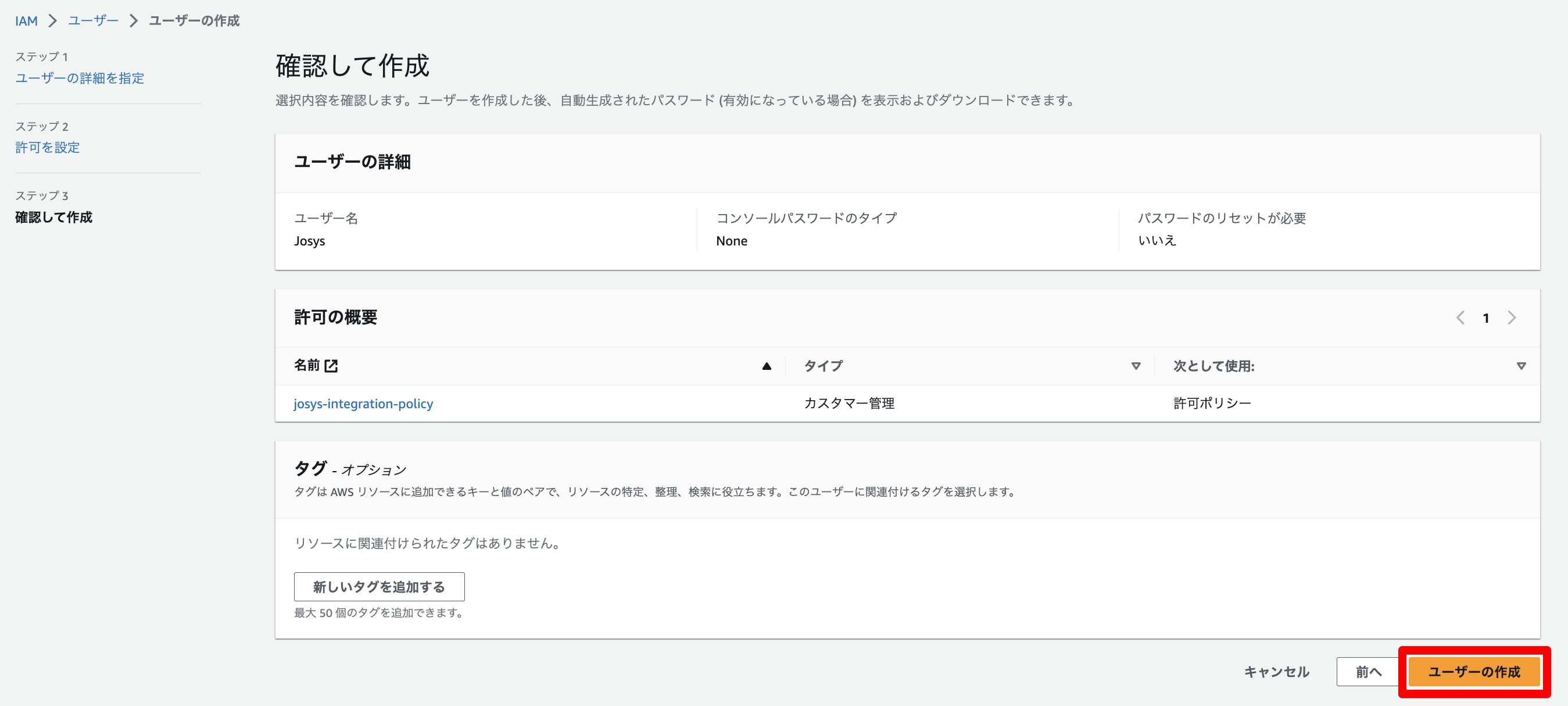The height and width of the screenshot is (706, 1568).
Task: Open the 次として使用 column sort arrow
Action: 1521,366
